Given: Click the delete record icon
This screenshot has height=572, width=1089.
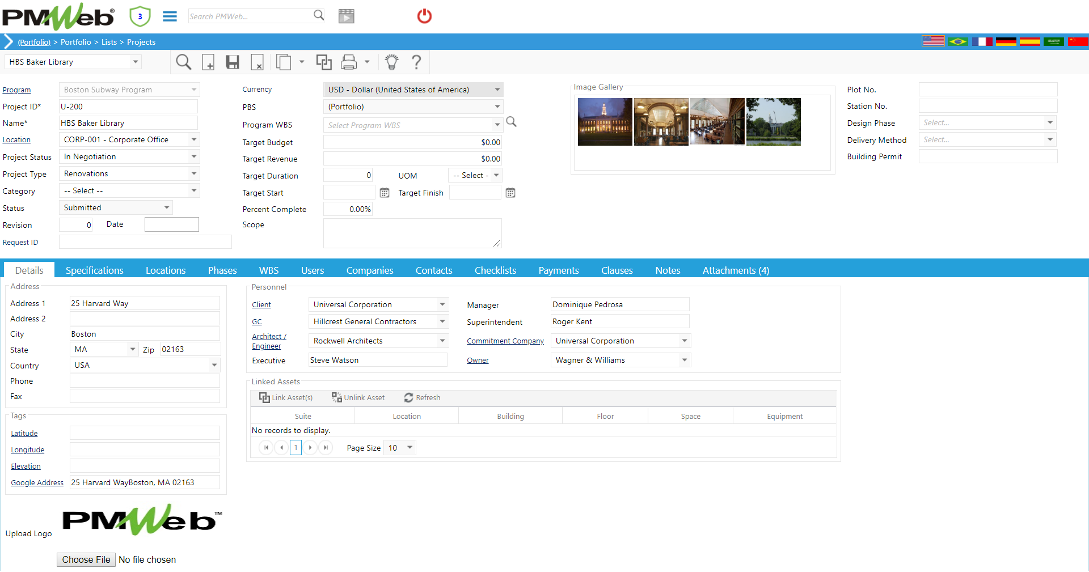Looking at the screenshot, I should point(257,62).
